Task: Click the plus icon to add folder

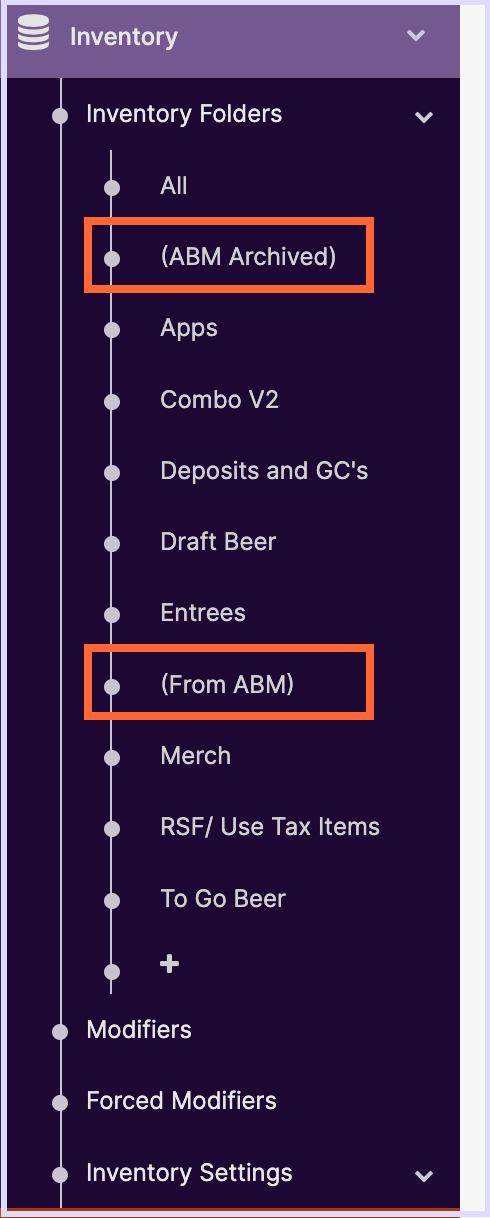Action: pos(170,964)
